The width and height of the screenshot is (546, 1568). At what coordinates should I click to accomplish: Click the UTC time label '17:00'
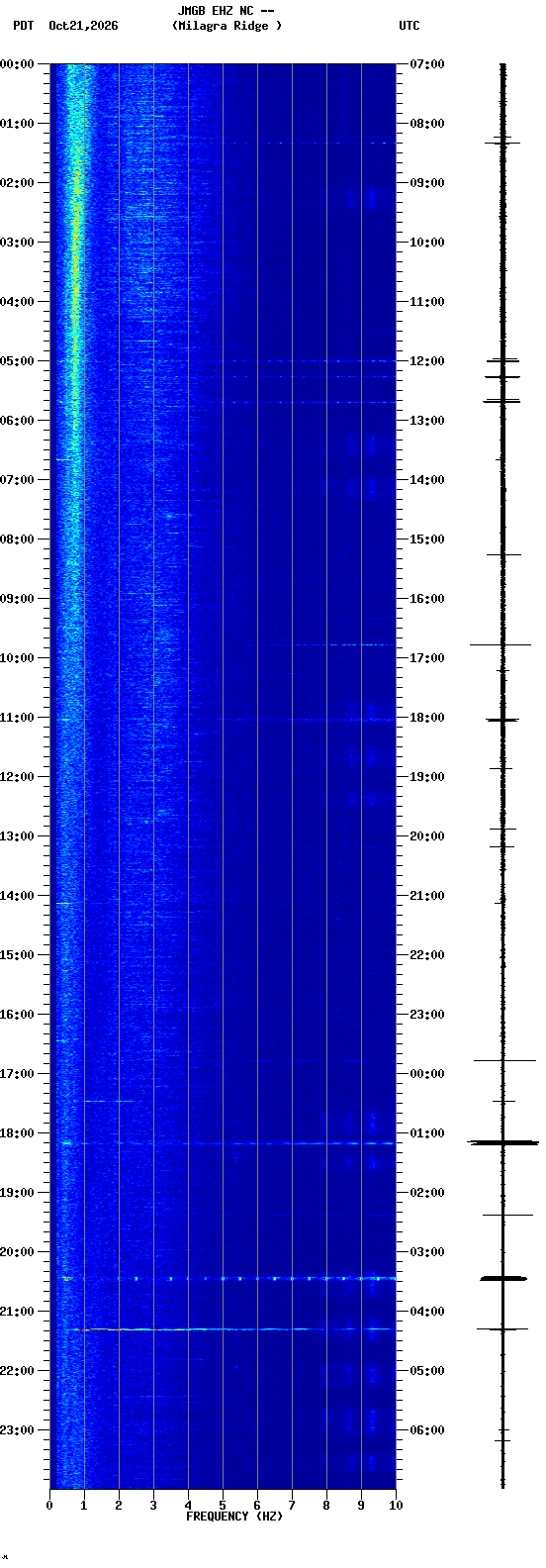(427, 658)
